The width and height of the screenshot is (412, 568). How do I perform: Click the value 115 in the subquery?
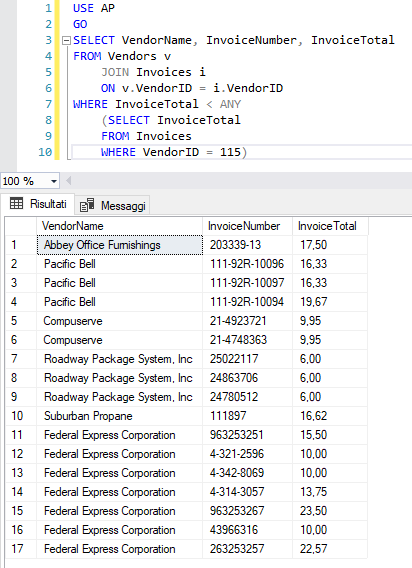(x=230, y=152)
